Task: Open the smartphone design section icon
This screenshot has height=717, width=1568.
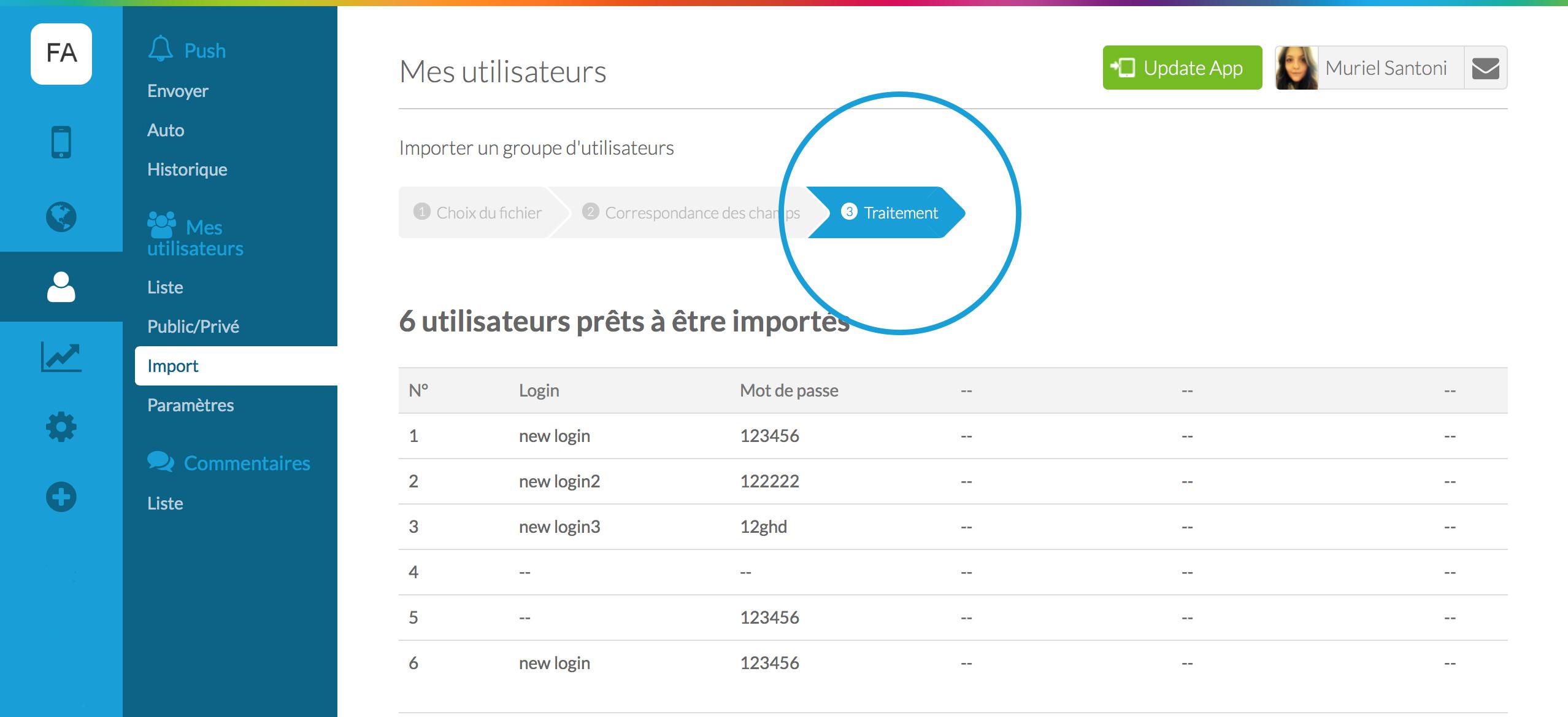Action: coord(61,142)
